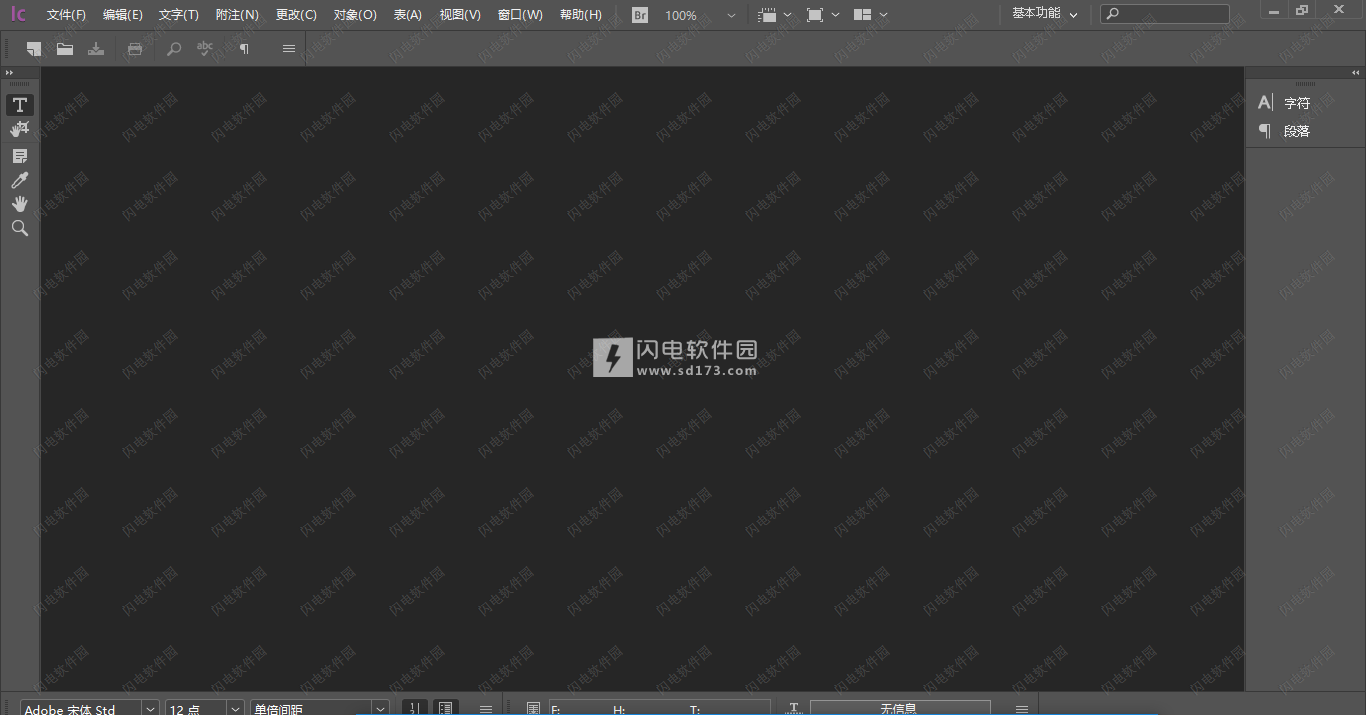Restore down the InCopy window
The height and width of the screenshot is (715, 1366).
[1301, 11]
